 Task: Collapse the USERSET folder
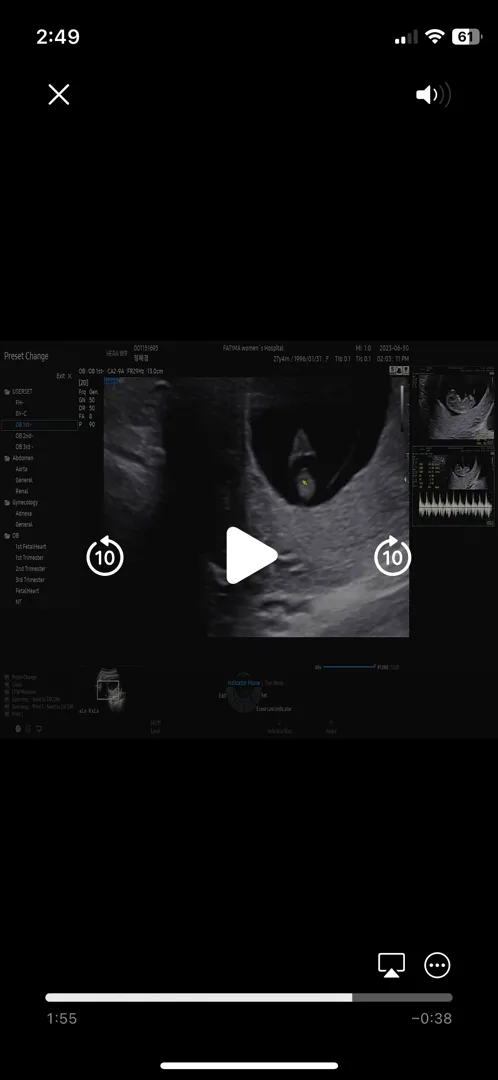coord(19,391)
